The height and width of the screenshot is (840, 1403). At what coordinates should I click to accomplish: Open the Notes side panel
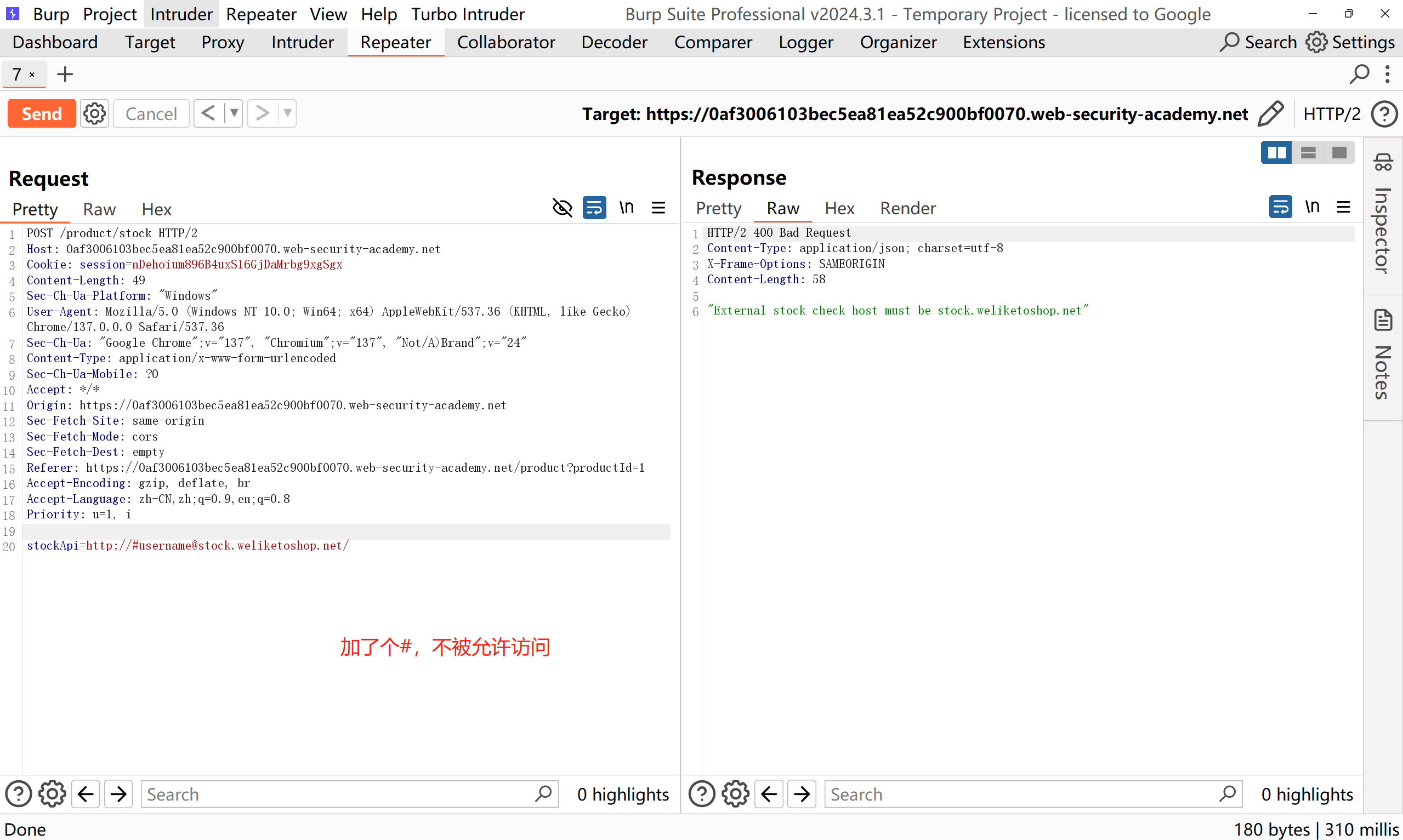tap(1383, 357)
